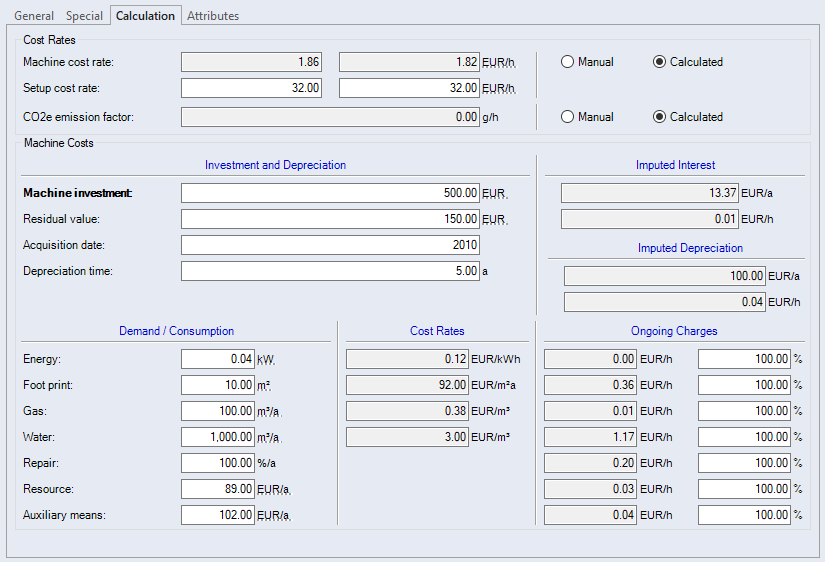Edit the Foot print area field
Screen dimensions: 825x562
(218, 385)
